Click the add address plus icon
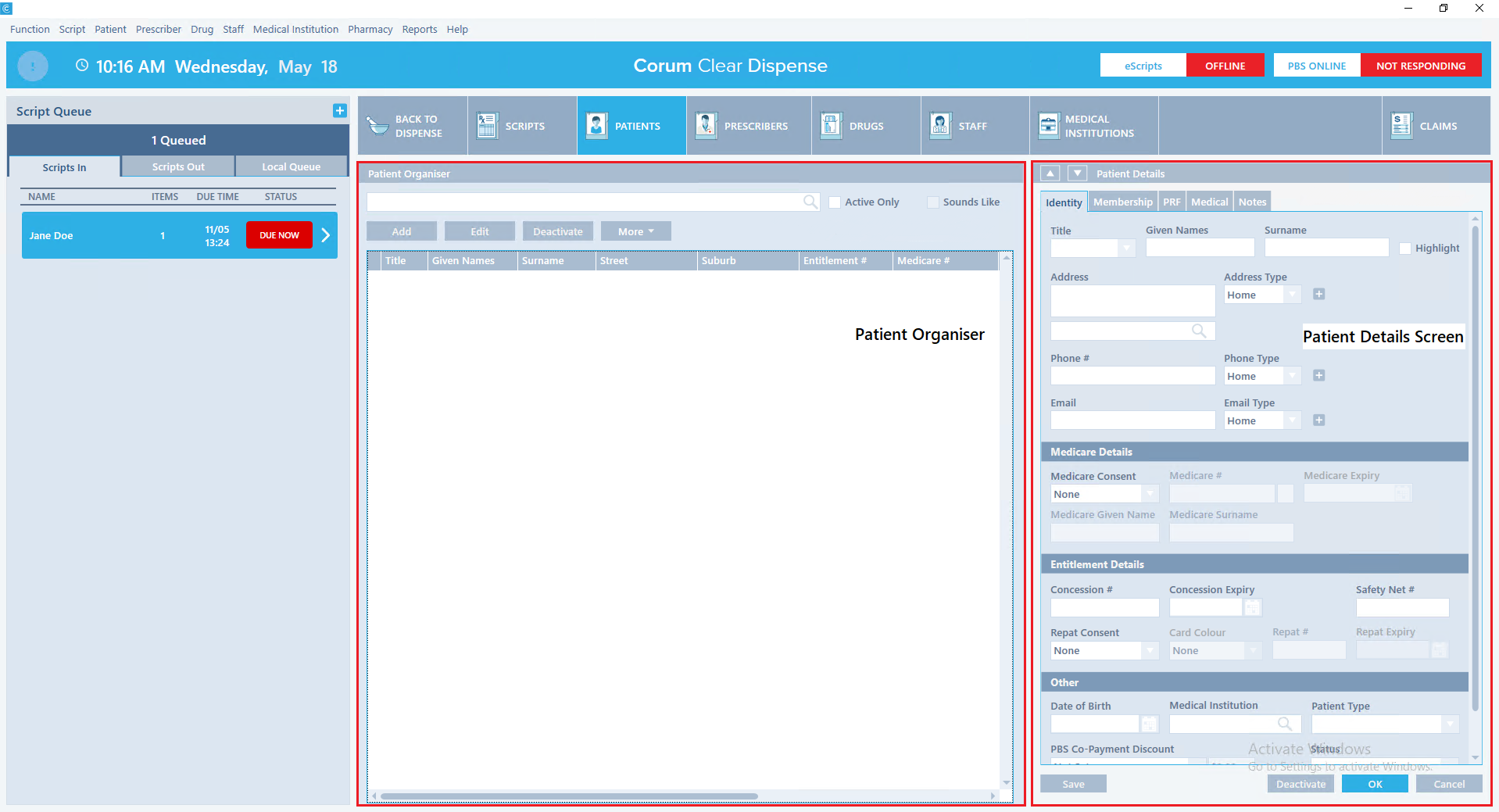Screen dimensions: 1499x812 (x=1318, y=295)
